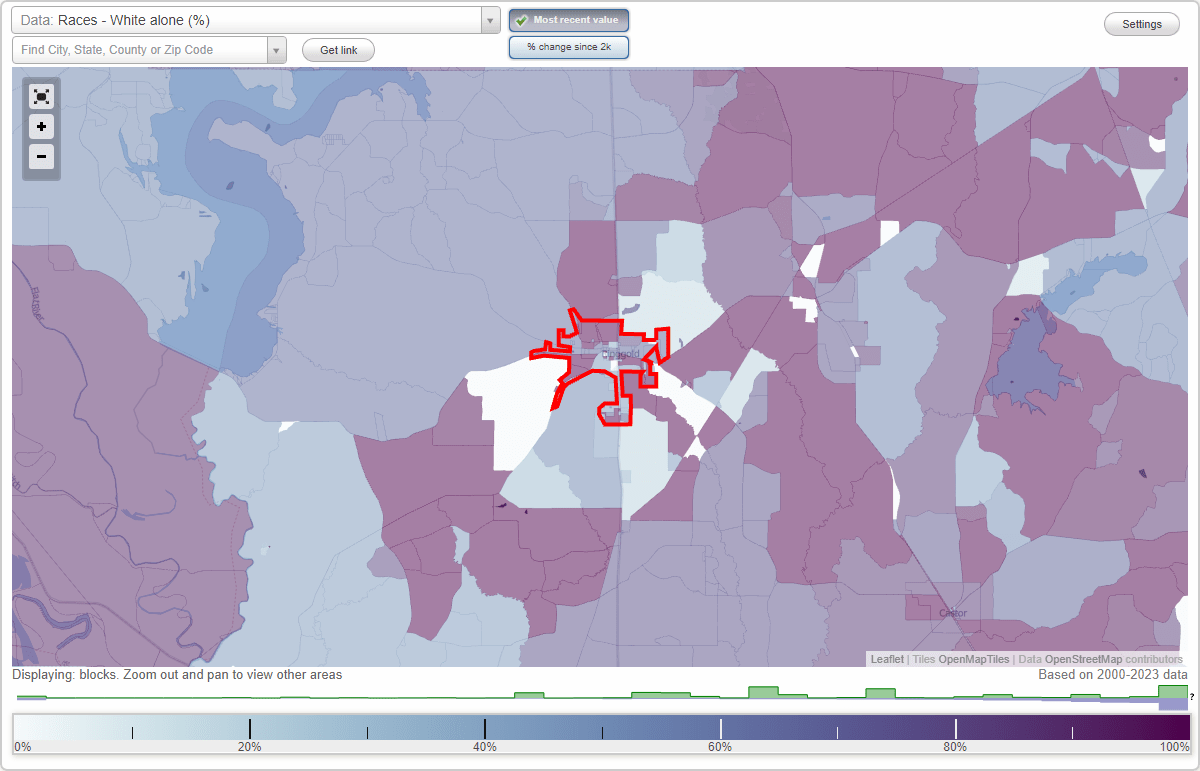Open the 'Races - White alone (%)' data picker
Image resolution: width=1200 pixels, height=771 pixels.
tap(250, 19)
